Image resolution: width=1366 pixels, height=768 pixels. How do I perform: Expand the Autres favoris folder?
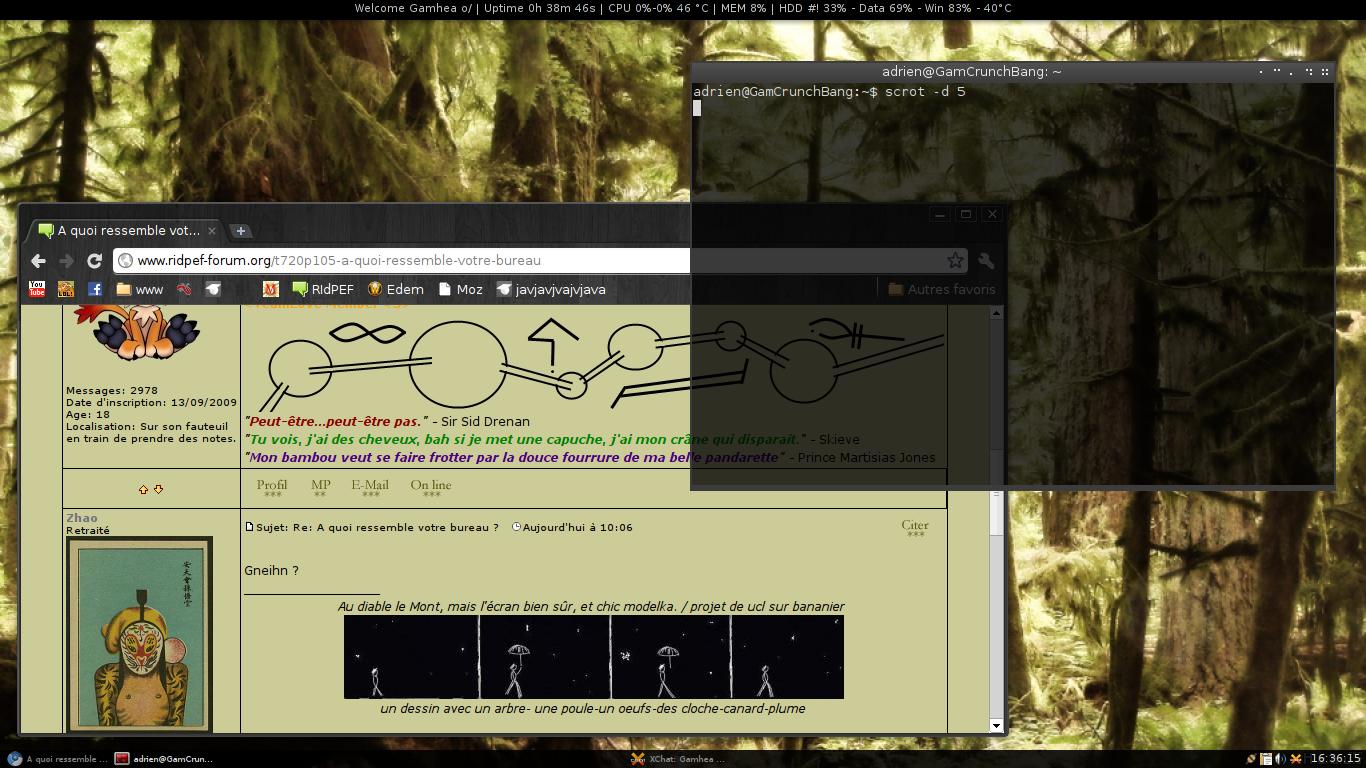941,289
